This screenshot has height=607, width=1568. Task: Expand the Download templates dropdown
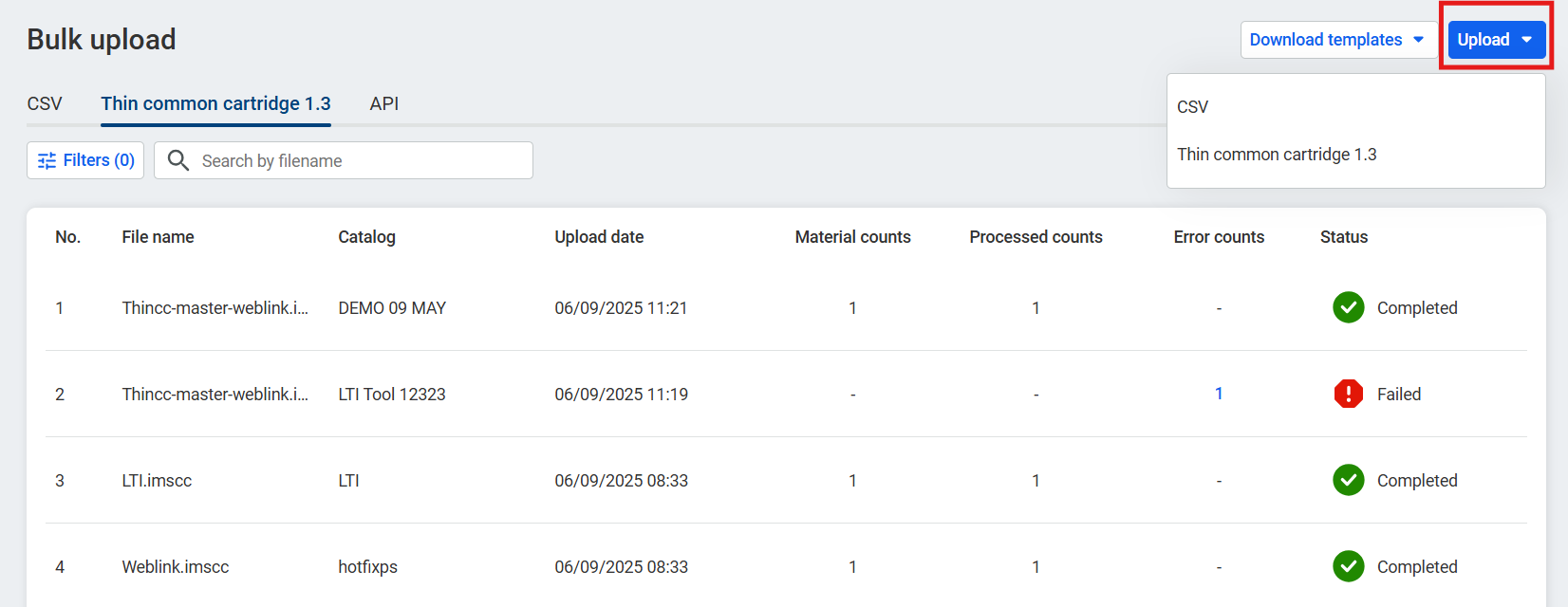(1336, 40)
